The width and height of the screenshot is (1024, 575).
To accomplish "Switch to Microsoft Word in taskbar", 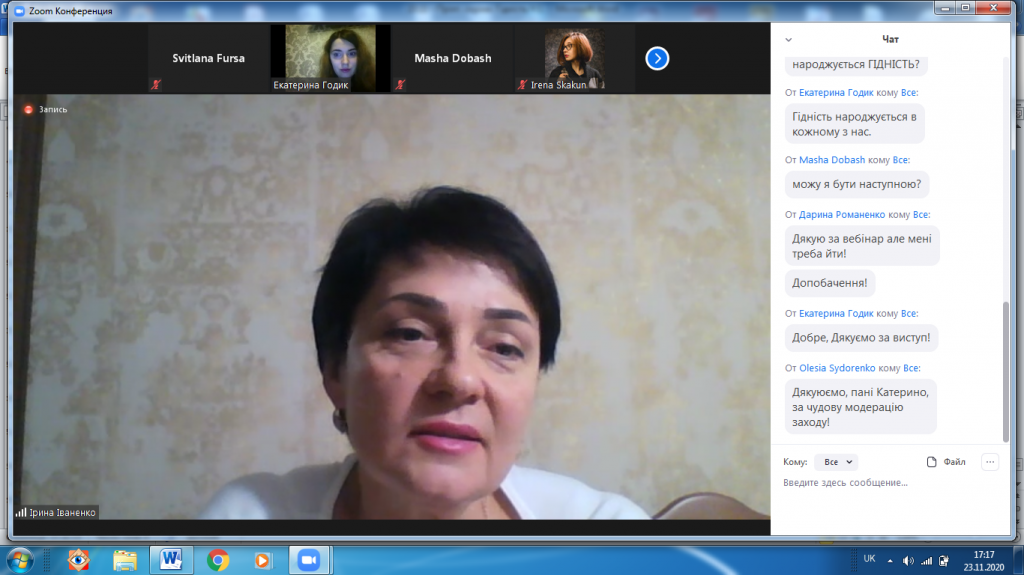I will coord(171,561).
